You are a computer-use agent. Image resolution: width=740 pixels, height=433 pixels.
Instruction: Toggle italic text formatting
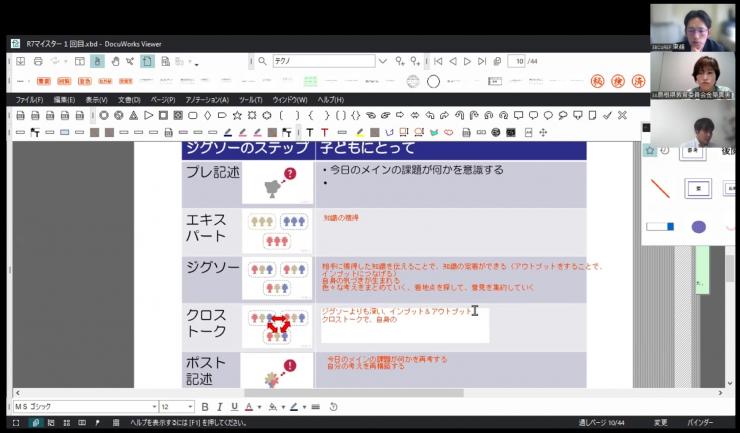pyautogui.click(x=218, y=407)
